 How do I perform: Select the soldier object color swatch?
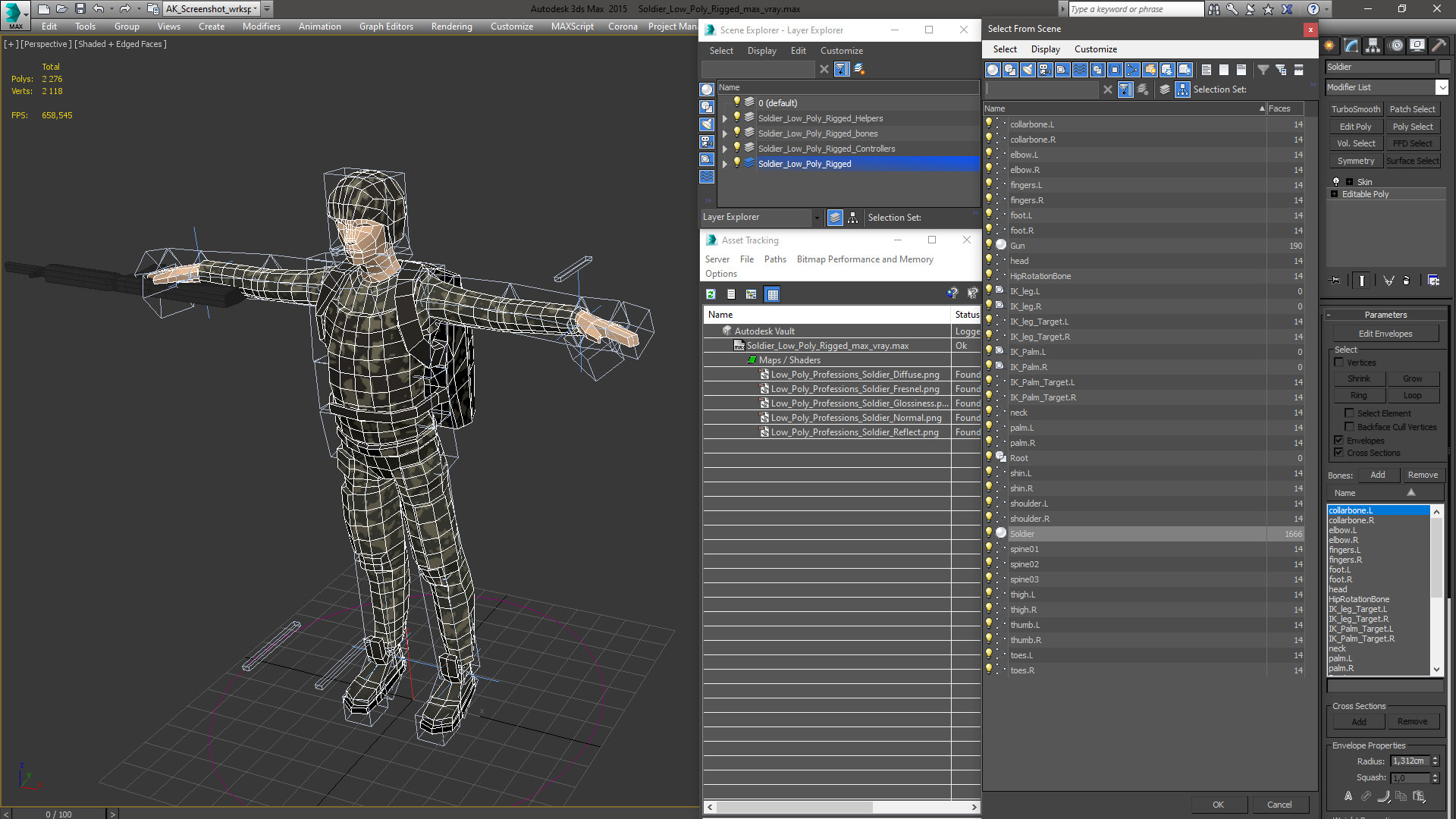pos(1445,67)
